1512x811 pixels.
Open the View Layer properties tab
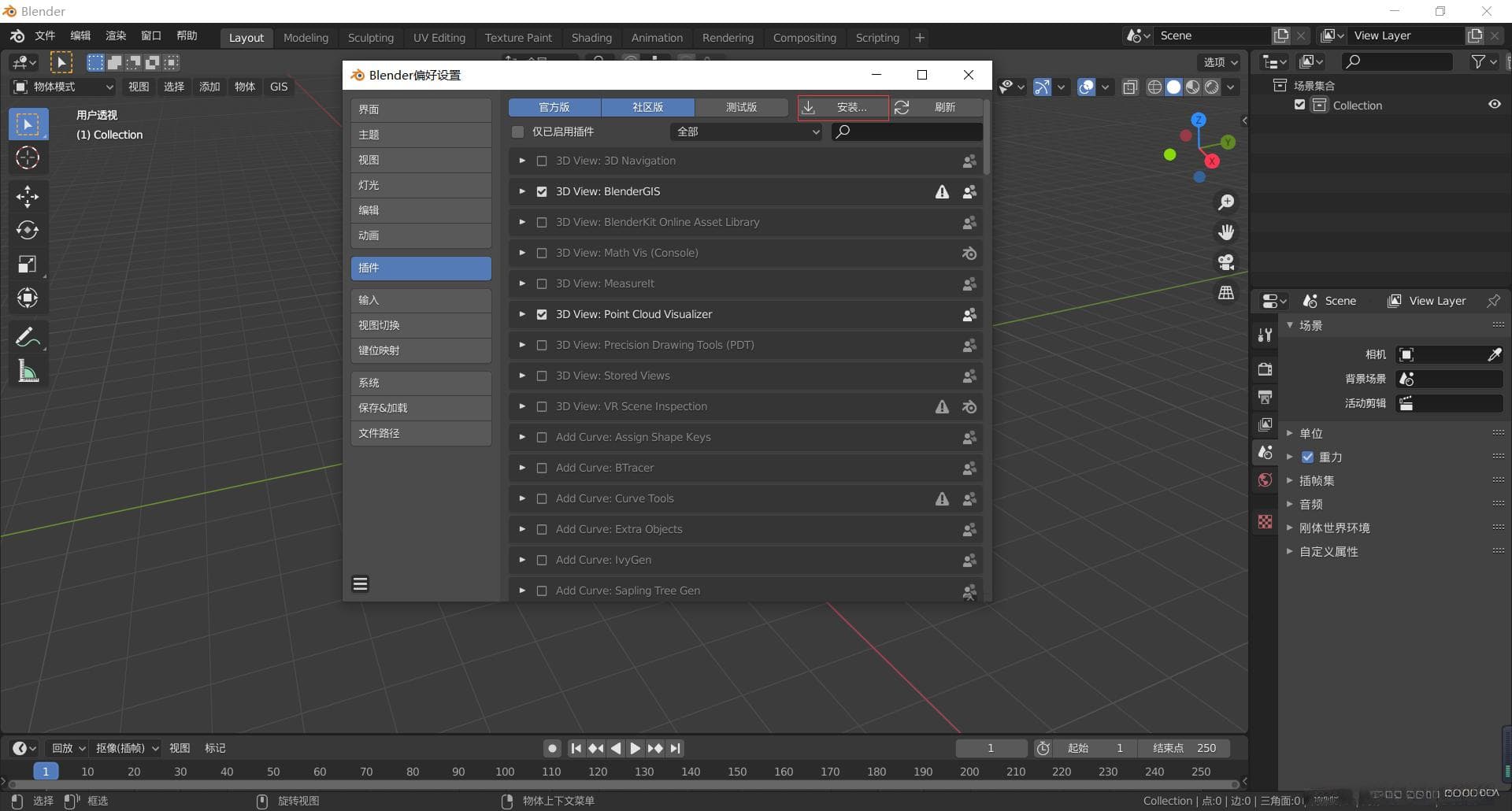tap(1266, 424)
